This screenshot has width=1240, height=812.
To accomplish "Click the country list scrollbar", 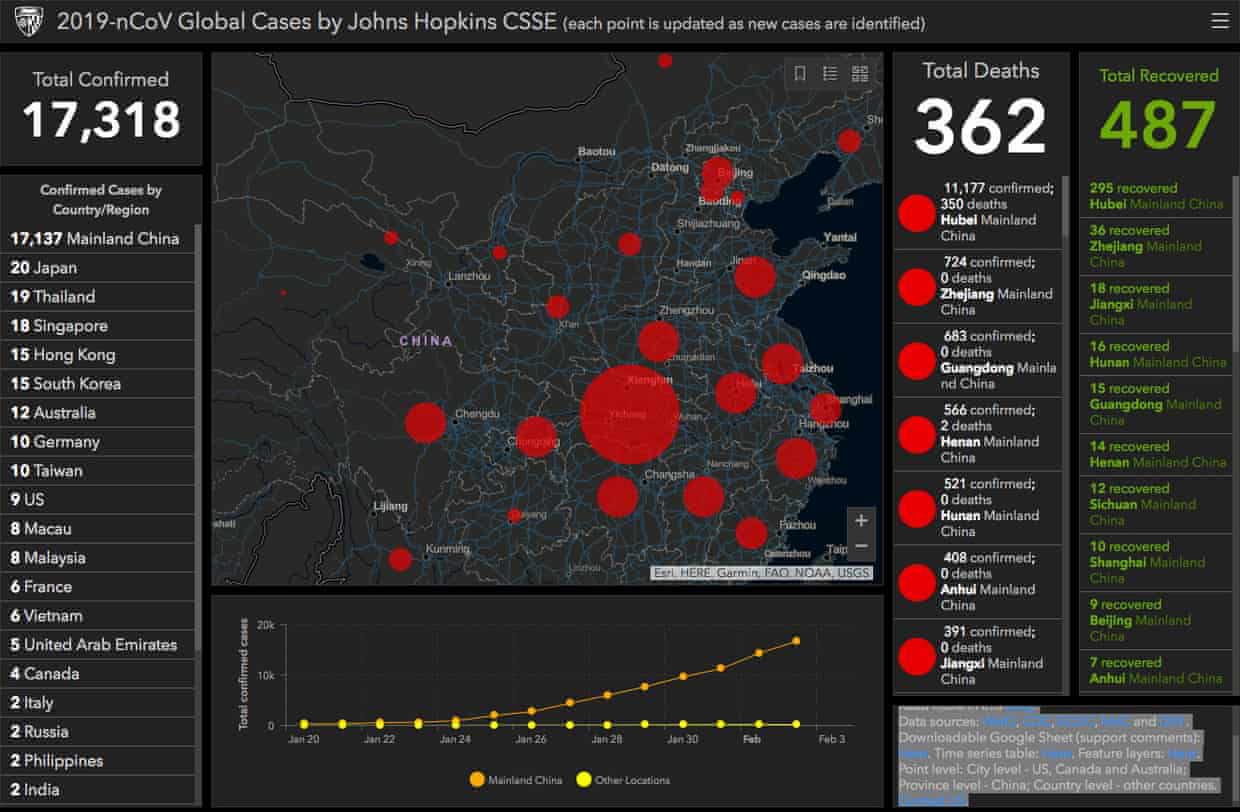I will (x=198, y=438).
